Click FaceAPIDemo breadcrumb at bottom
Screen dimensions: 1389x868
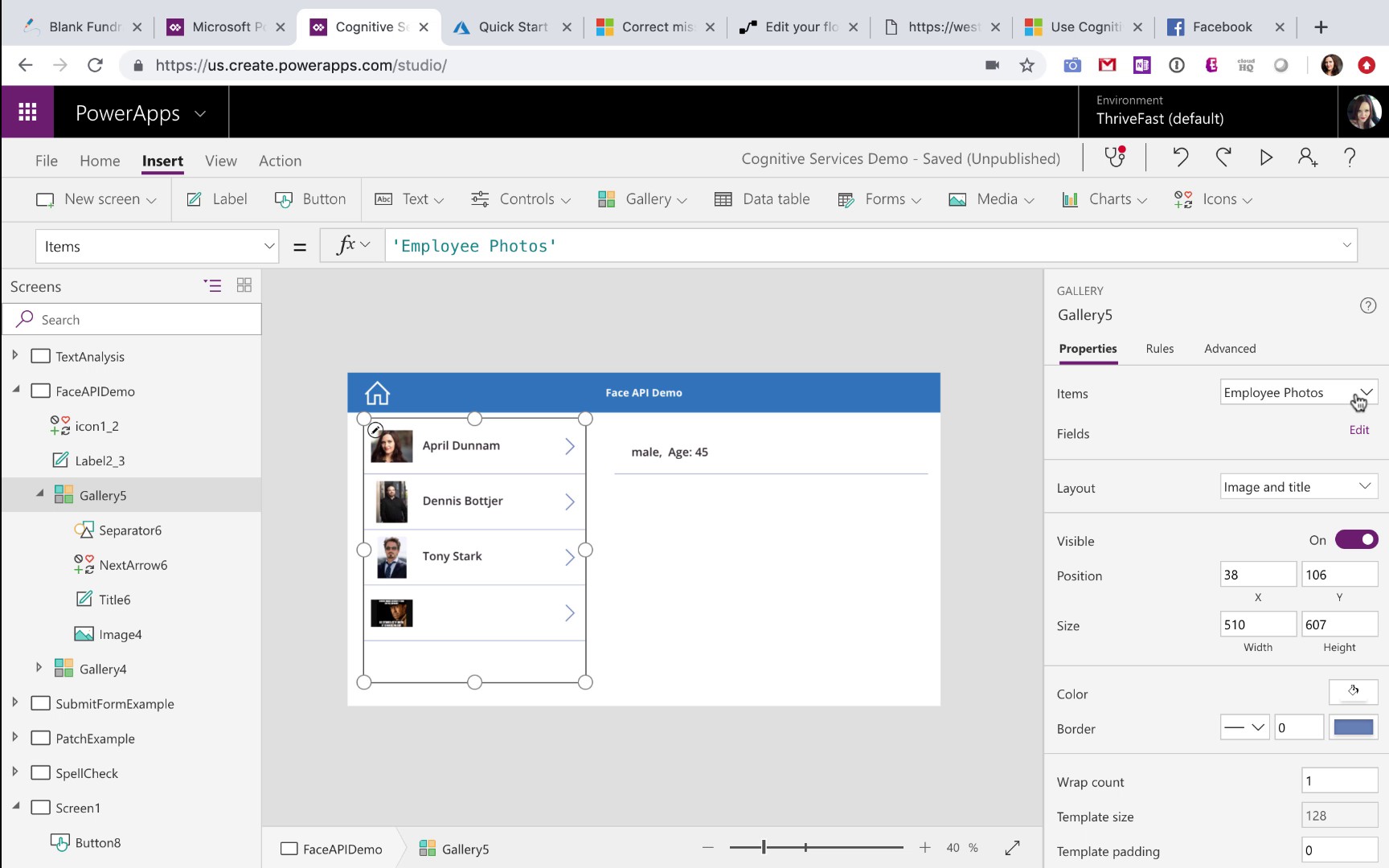click(x=331, y=849)
